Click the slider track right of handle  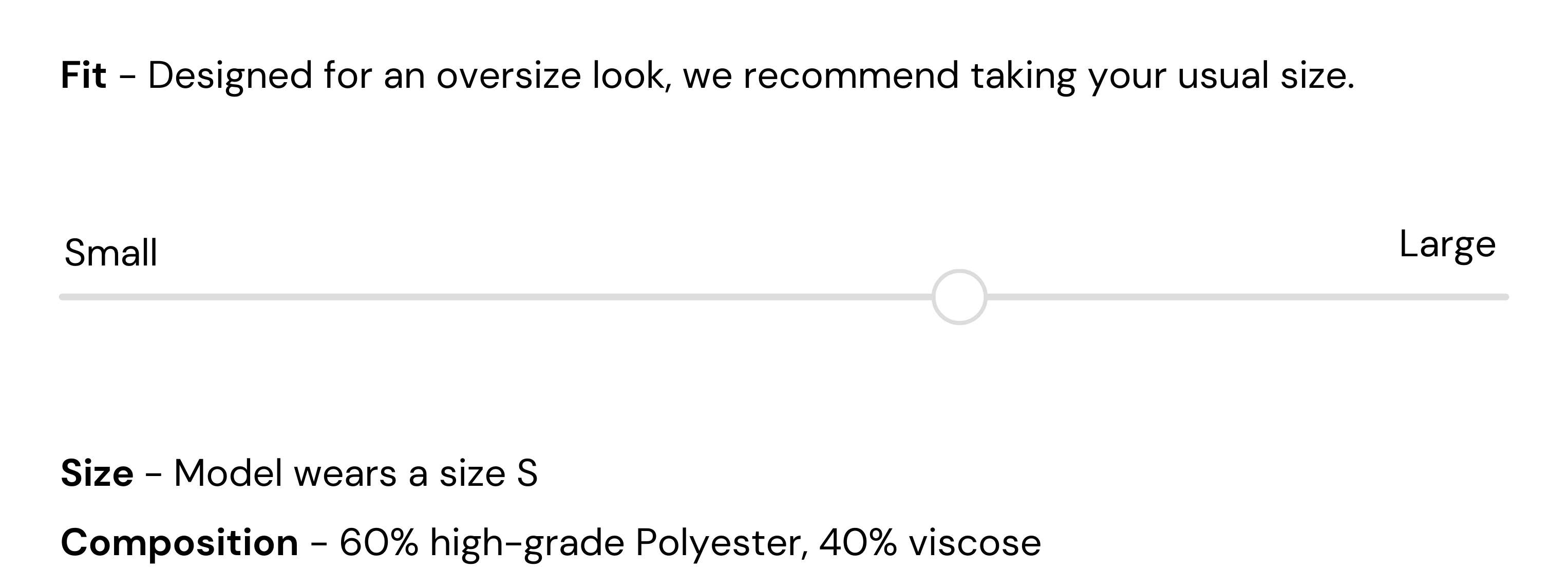click(1248, 297)
